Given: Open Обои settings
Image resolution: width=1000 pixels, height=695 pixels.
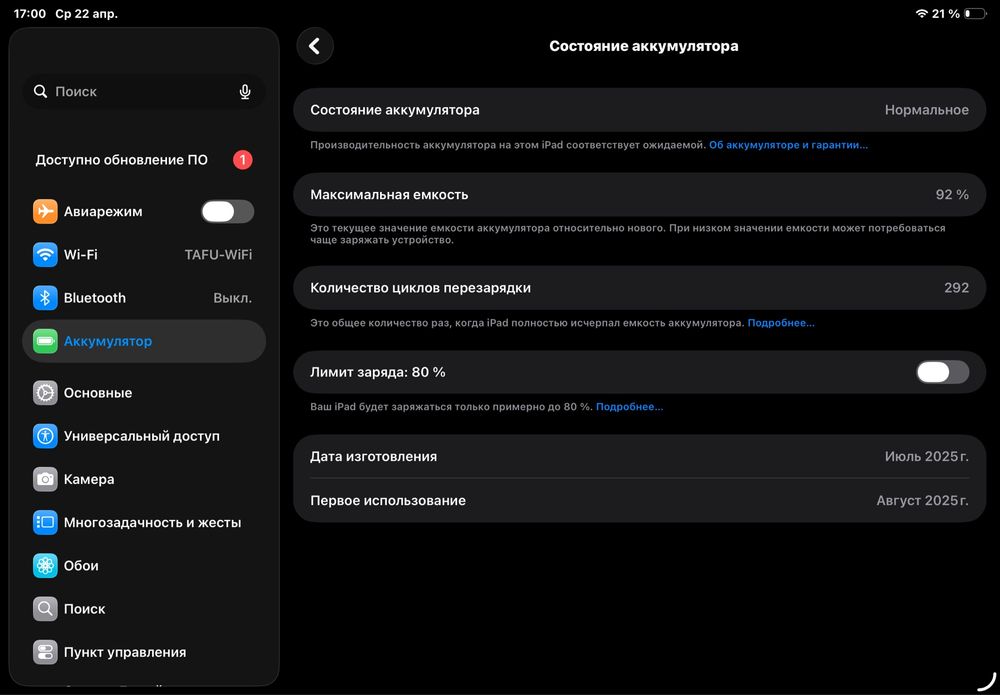Looking at the screenshot, I should 144,566.
